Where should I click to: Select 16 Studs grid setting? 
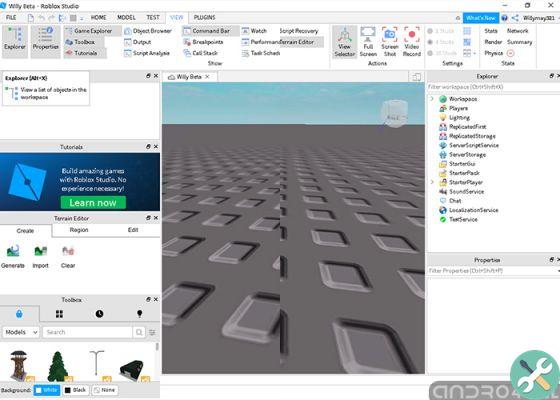[442, 53]
